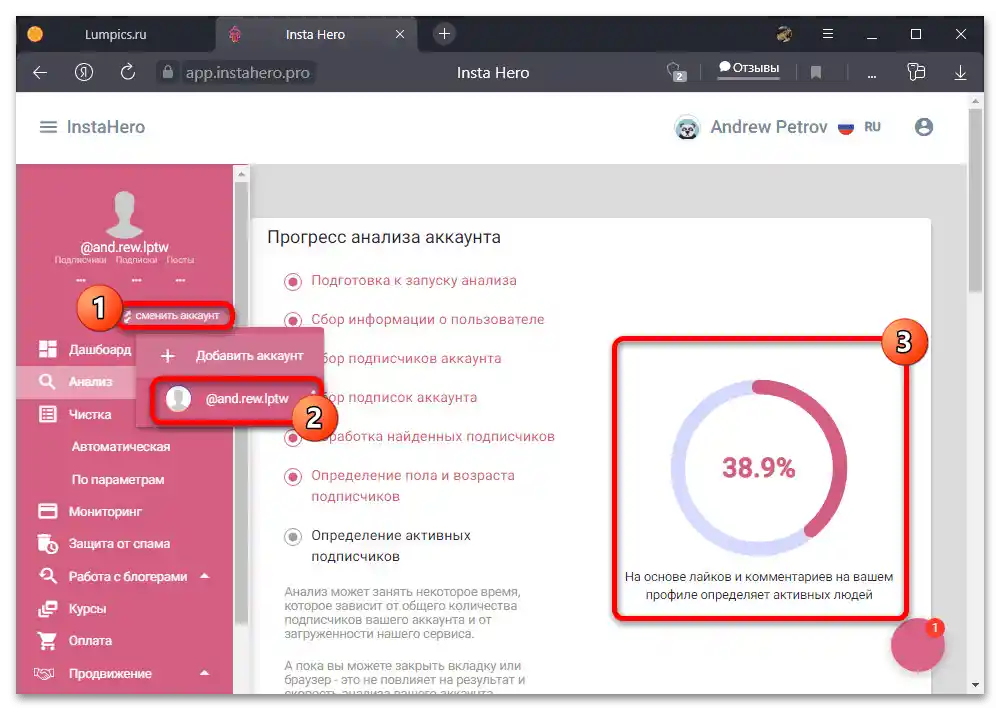The width and height of the screenshot is (1000, 710).
Task: Switch language via the RU flag
Action: (x=846, y=128)
